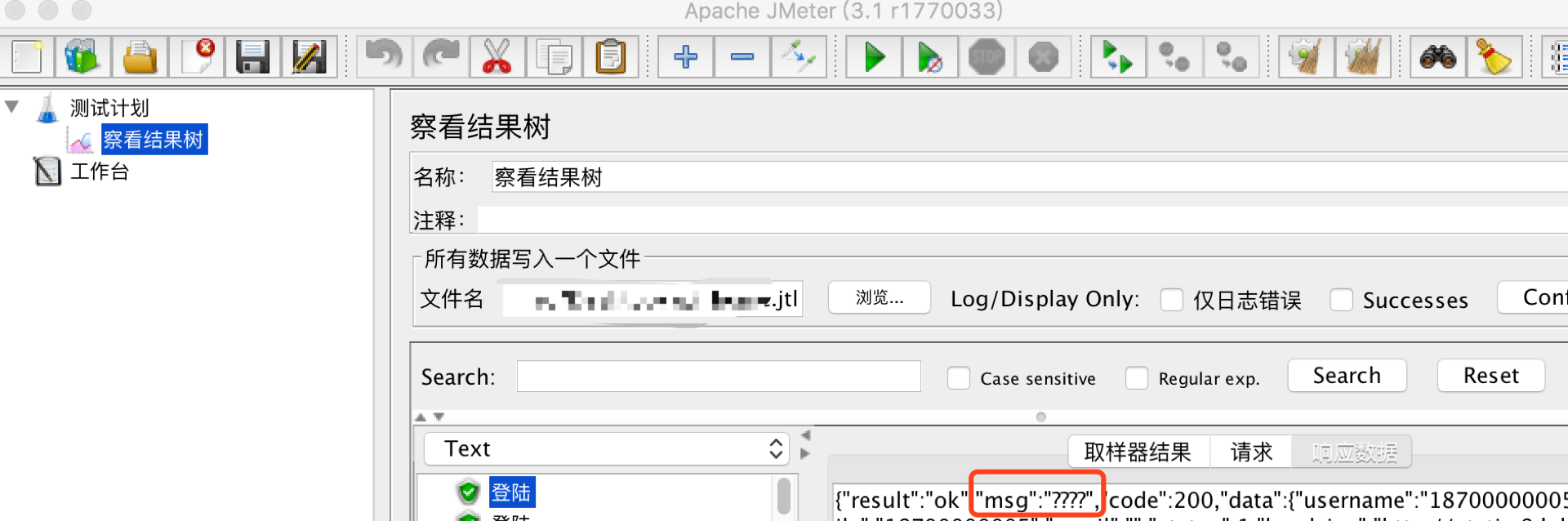This screenshot has width=1568, height=526.
Task: Cut the selected element with the scissors icon
Action: pos(497,57)
